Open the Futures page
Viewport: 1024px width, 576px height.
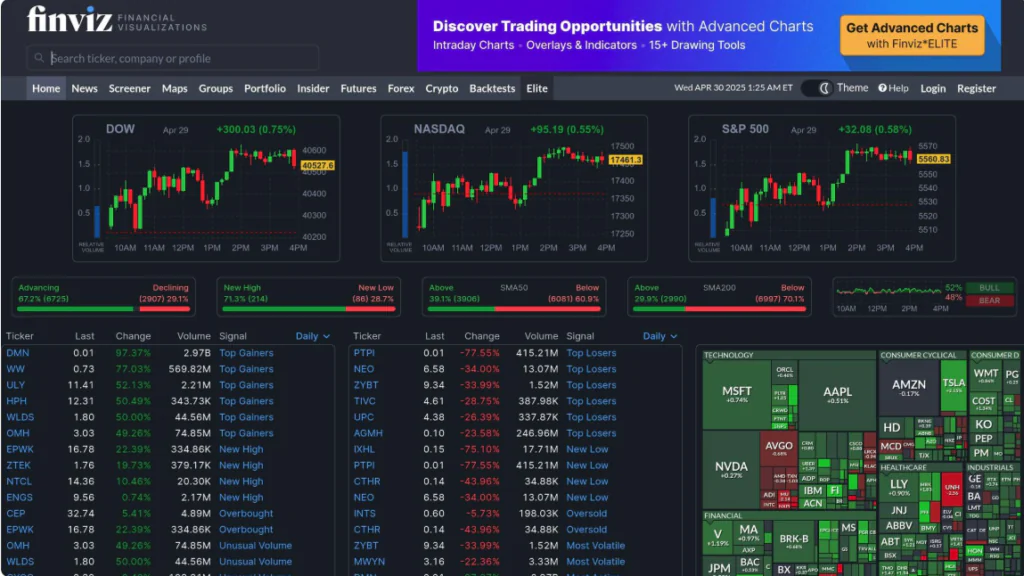[x=358, y=88]
